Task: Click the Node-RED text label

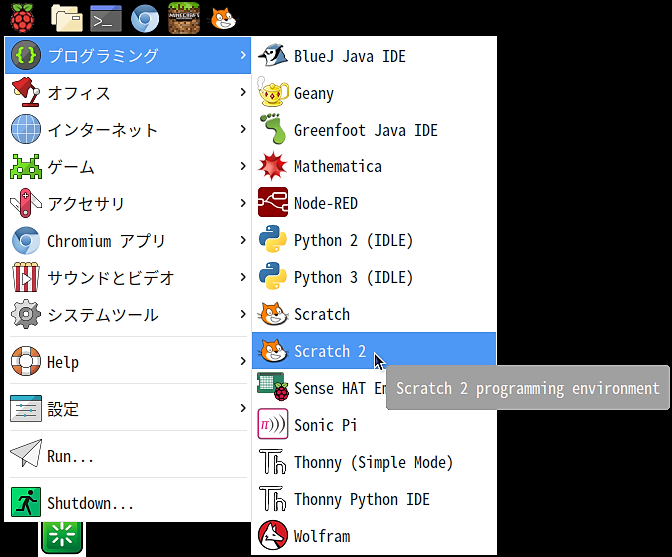Action: click(326, 203)
